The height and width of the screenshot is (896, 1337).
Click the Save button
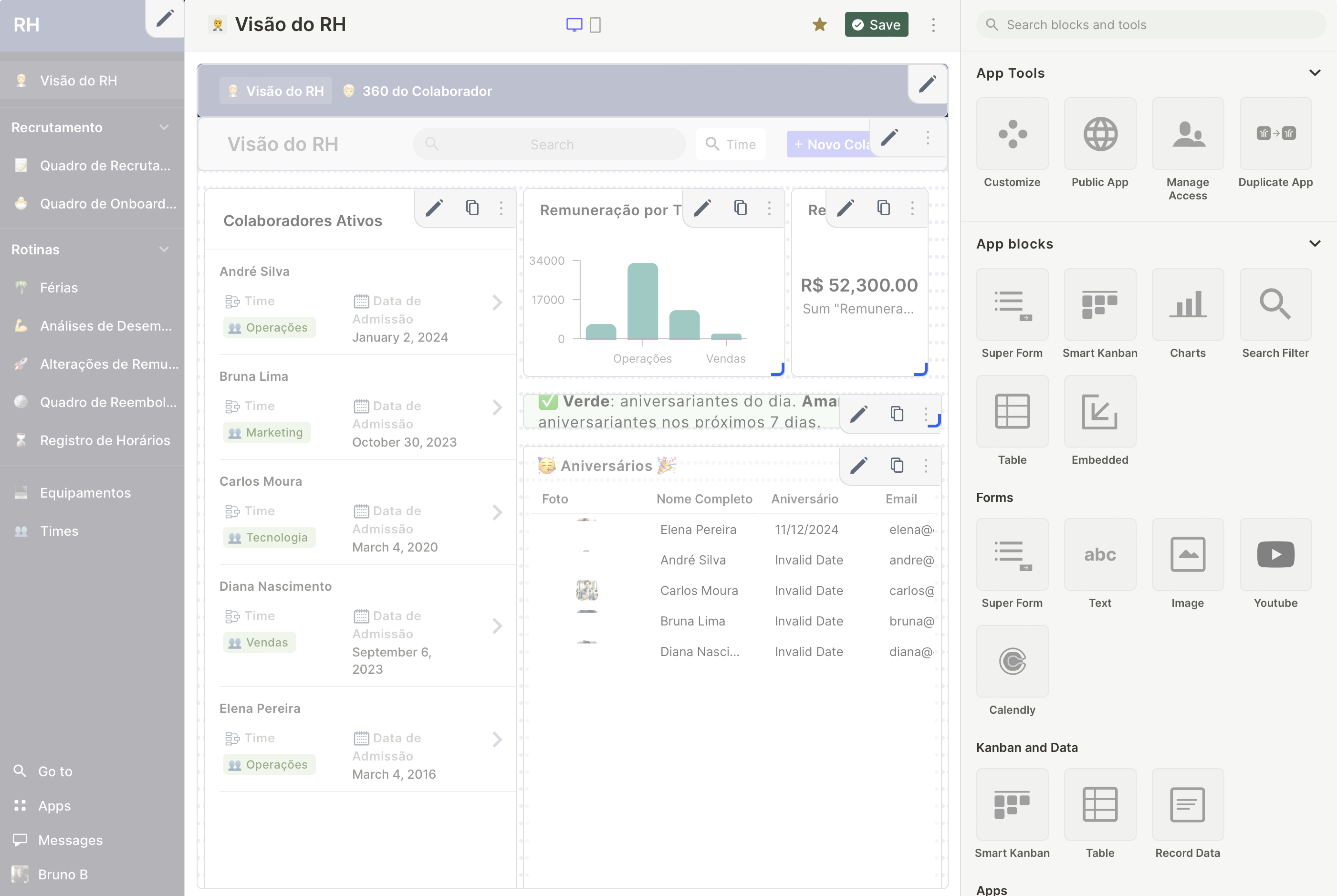[876, 24]
